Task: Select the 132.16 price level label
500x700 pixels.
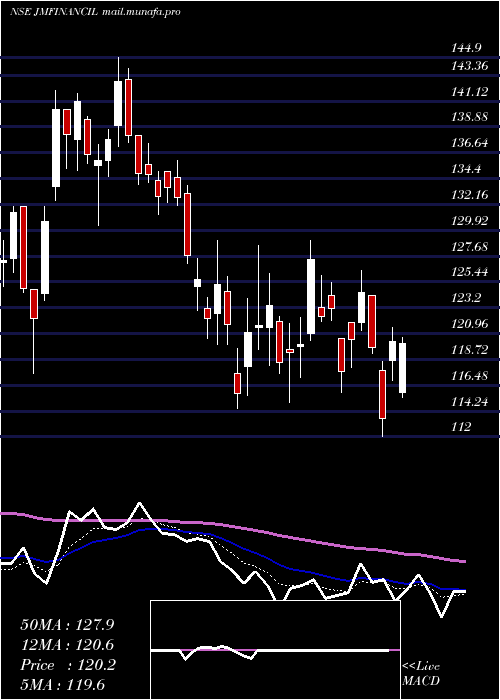Action: (469, 195)
